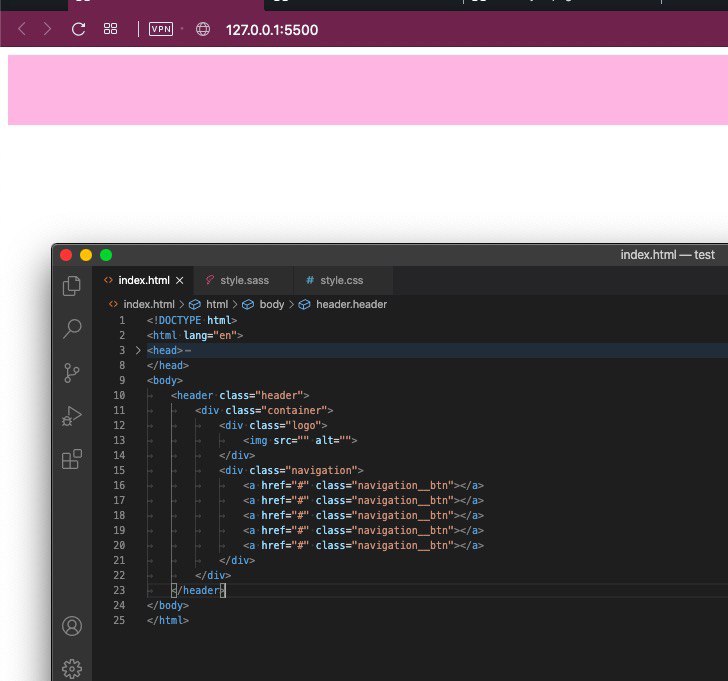Switch to the style.css tab

(342, 280)
